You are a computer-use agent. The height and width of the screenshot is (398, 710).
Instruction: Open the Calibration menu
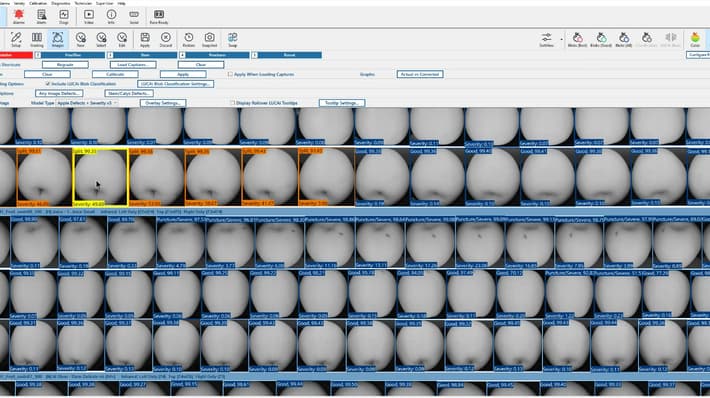[38, 3]
